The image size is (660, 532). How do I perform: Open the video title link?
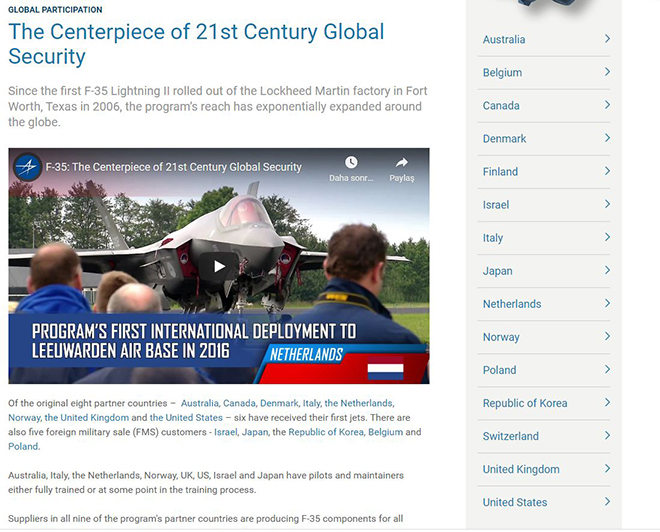click(173, 167)
